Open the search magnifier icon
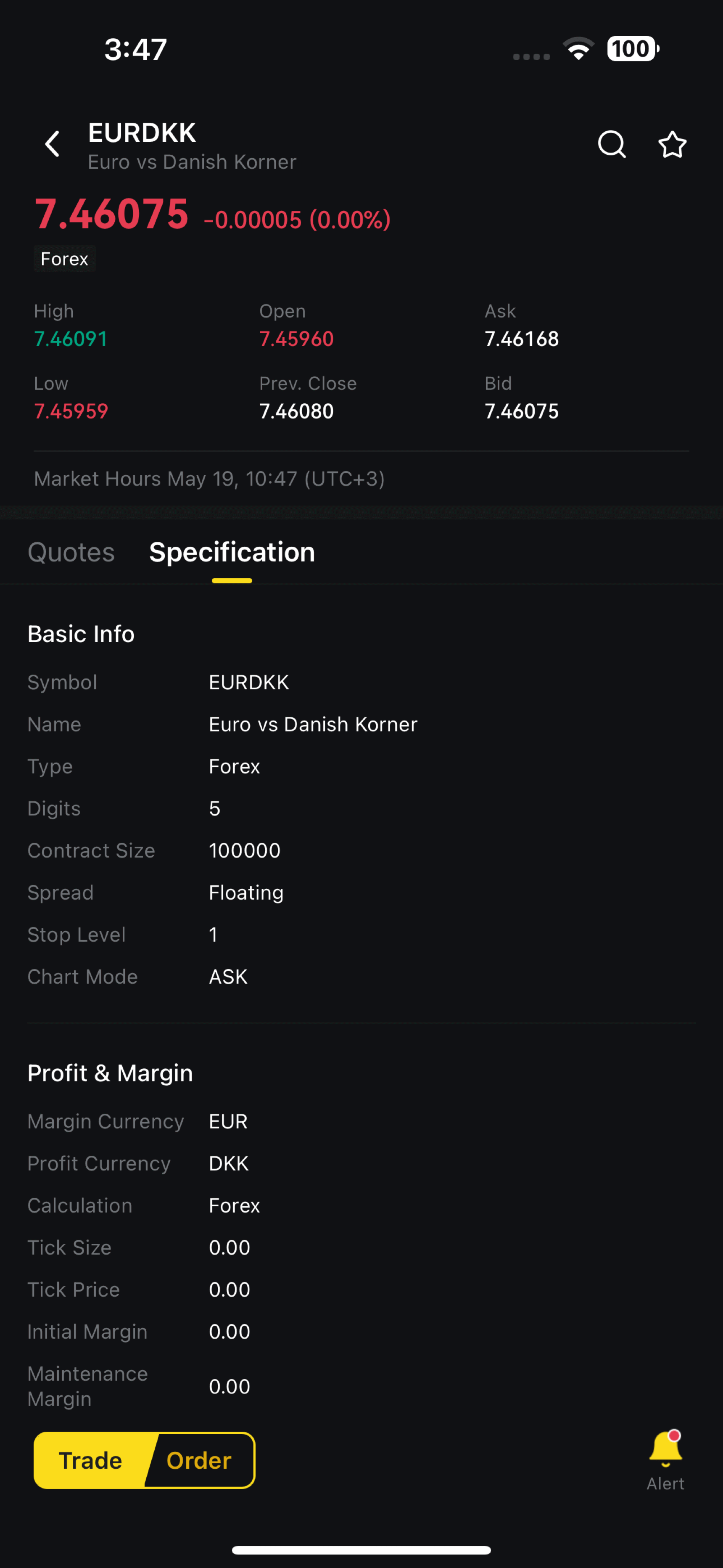The width and height of the screenshot is (723, 1568). pos(611,144)
